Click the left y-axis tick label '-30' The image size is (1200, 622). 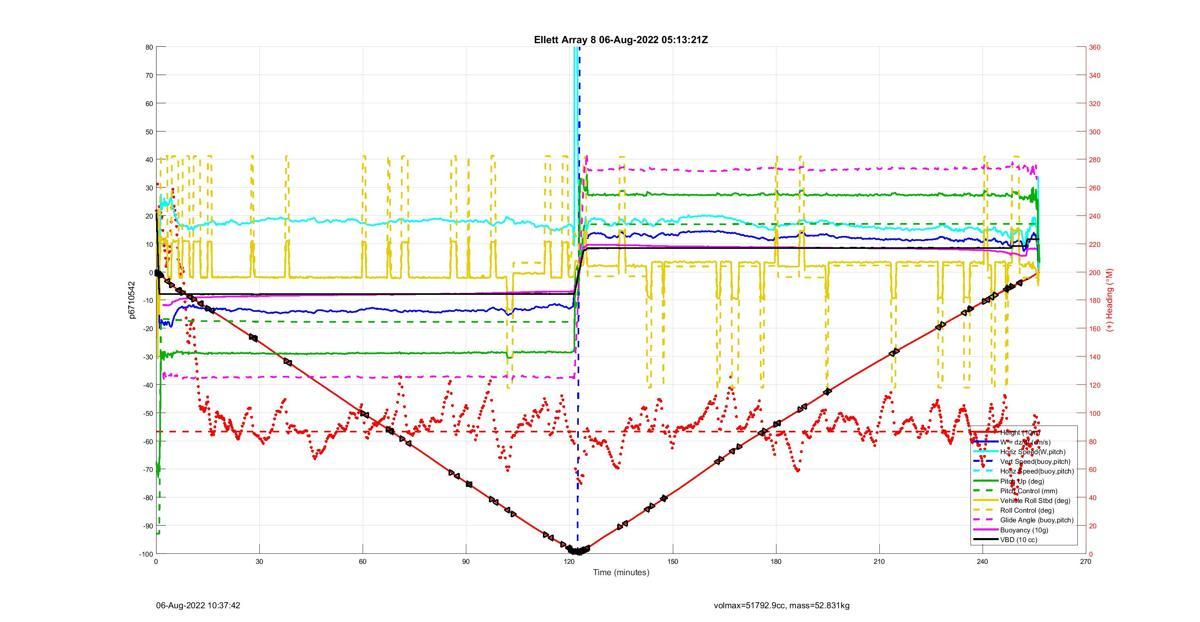coord(147,357)
